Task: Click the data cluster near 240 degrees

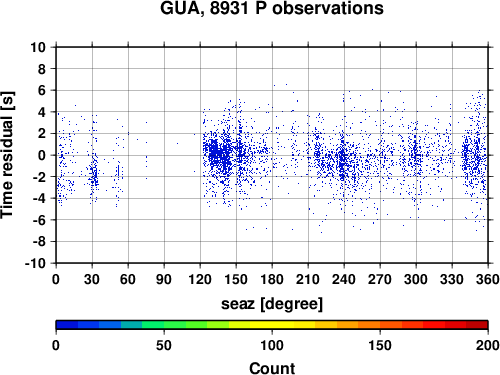Action: point(342,160)
